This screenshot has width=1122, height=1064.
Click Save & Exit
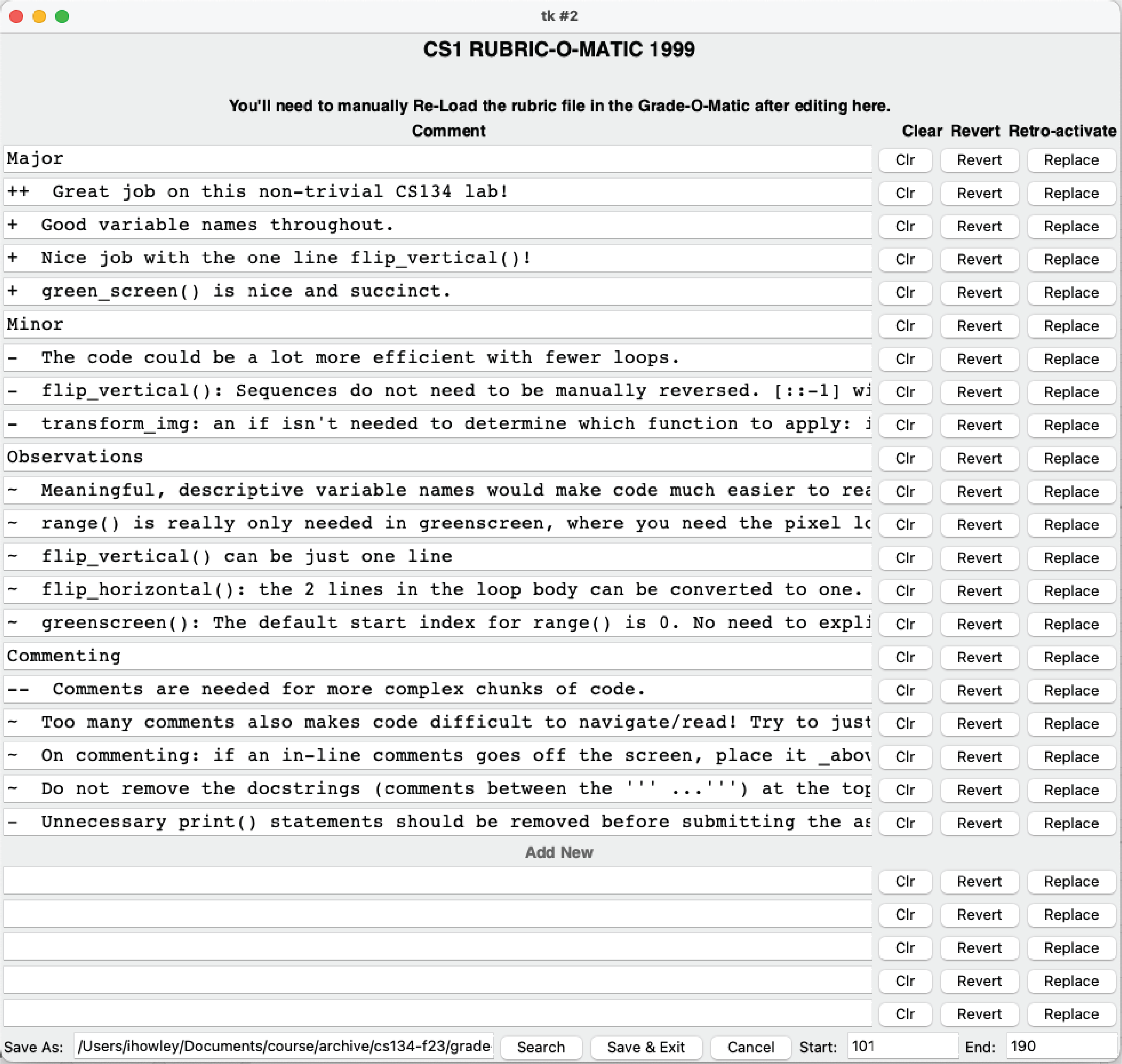click(646, 1047)
